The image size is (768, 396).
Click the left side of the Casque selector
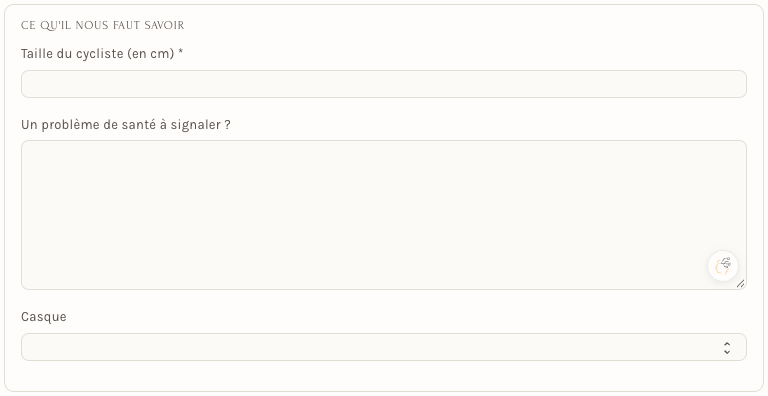(x=98, y=347)
